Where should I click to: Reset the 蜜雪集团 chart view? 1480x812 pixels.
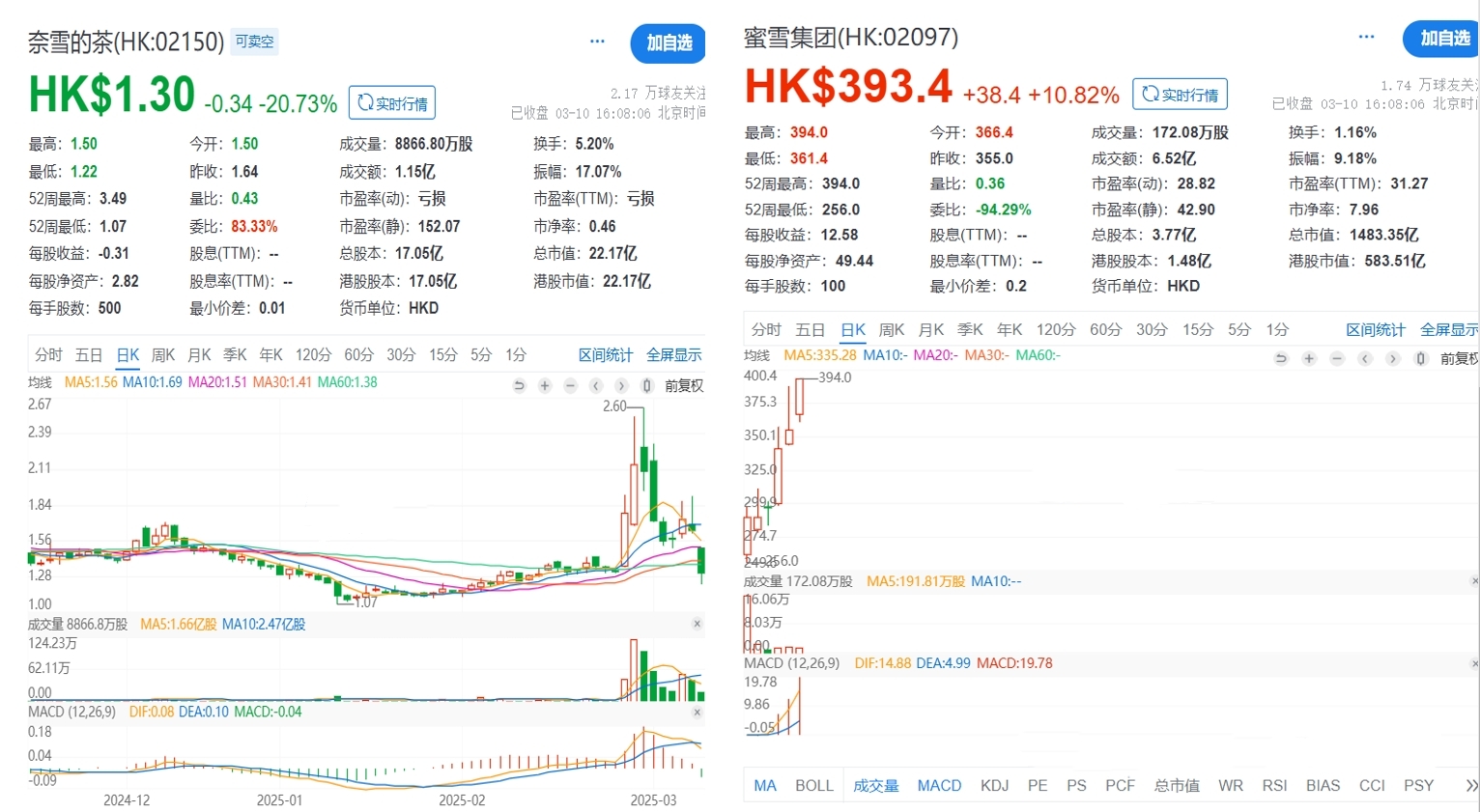[1281, 358]
